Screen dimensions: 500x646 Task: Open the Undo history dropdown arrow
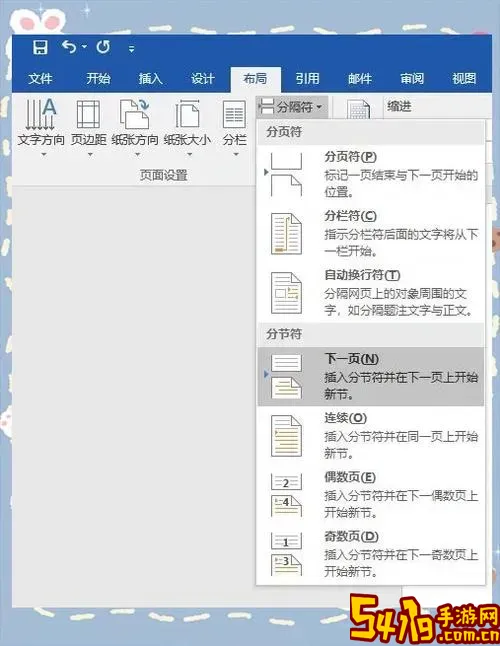tap(84, 47)
